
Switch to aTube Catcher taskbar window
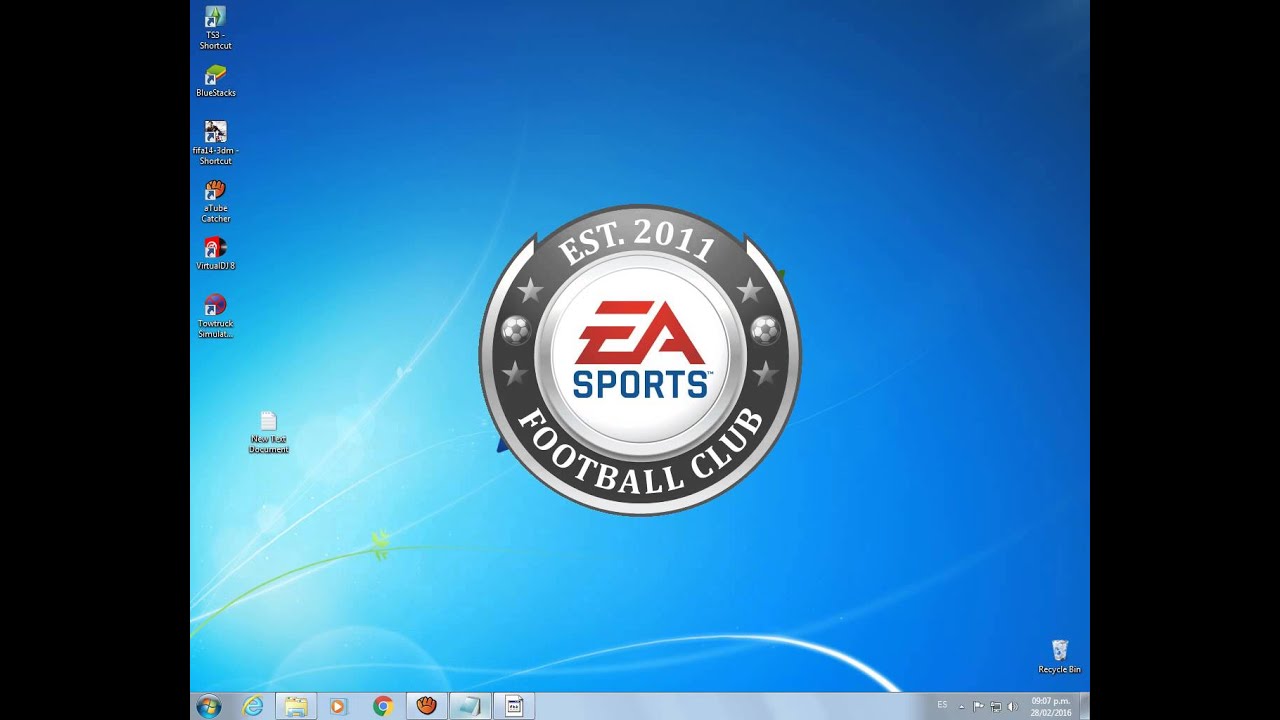427,706
